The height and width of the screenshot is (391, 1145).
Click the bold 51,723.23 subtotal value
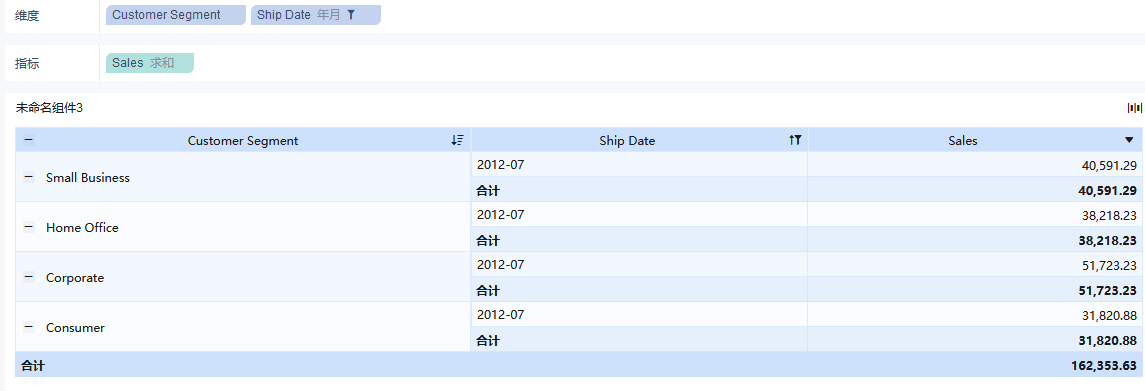point(1107,290)
